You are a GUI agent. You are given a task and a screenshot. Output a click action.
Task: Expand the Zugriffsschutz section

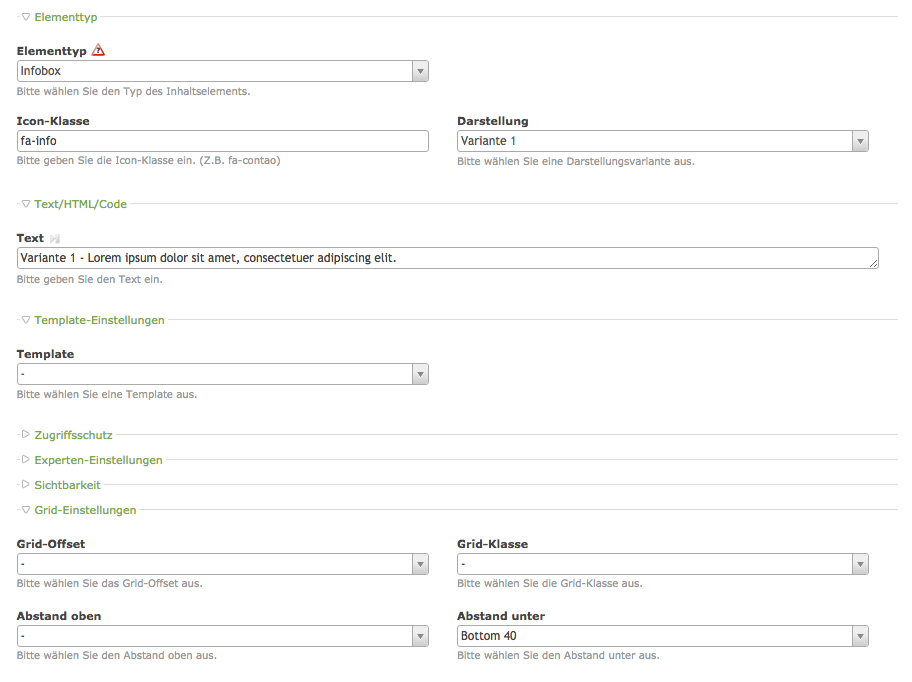(73, 435)
